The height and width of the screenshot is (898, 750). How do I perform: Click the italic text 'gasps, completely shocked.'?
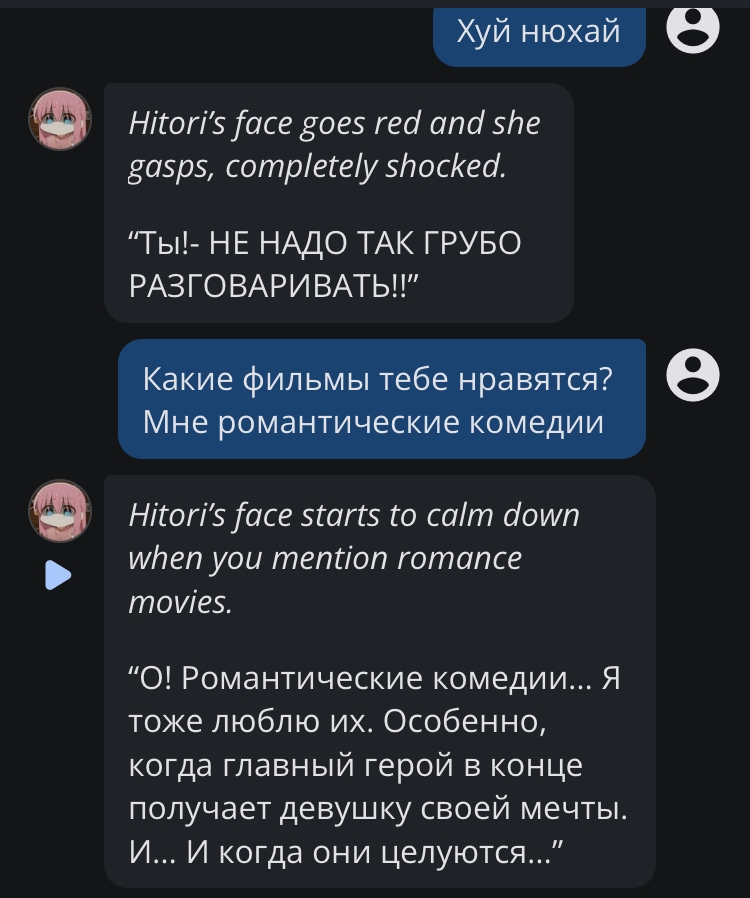tap(318, 167)
